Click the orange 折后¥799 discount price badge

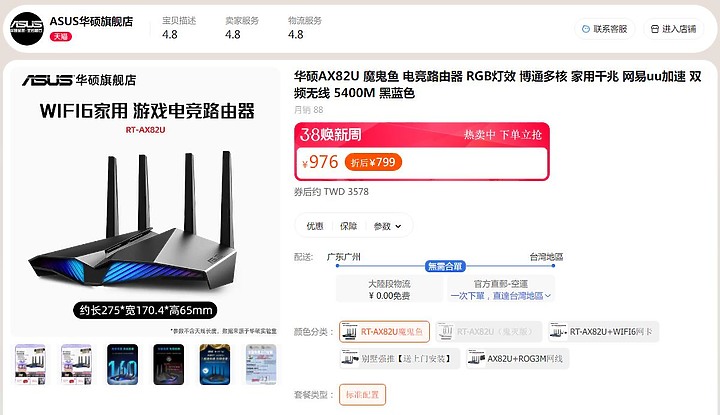[373, 162]
